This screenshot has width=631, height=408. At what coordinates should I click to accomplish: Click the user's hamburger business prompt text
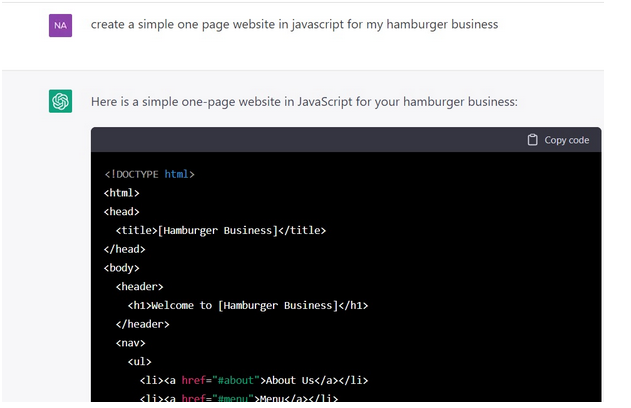pyautogui.click(x=294, y=24)
